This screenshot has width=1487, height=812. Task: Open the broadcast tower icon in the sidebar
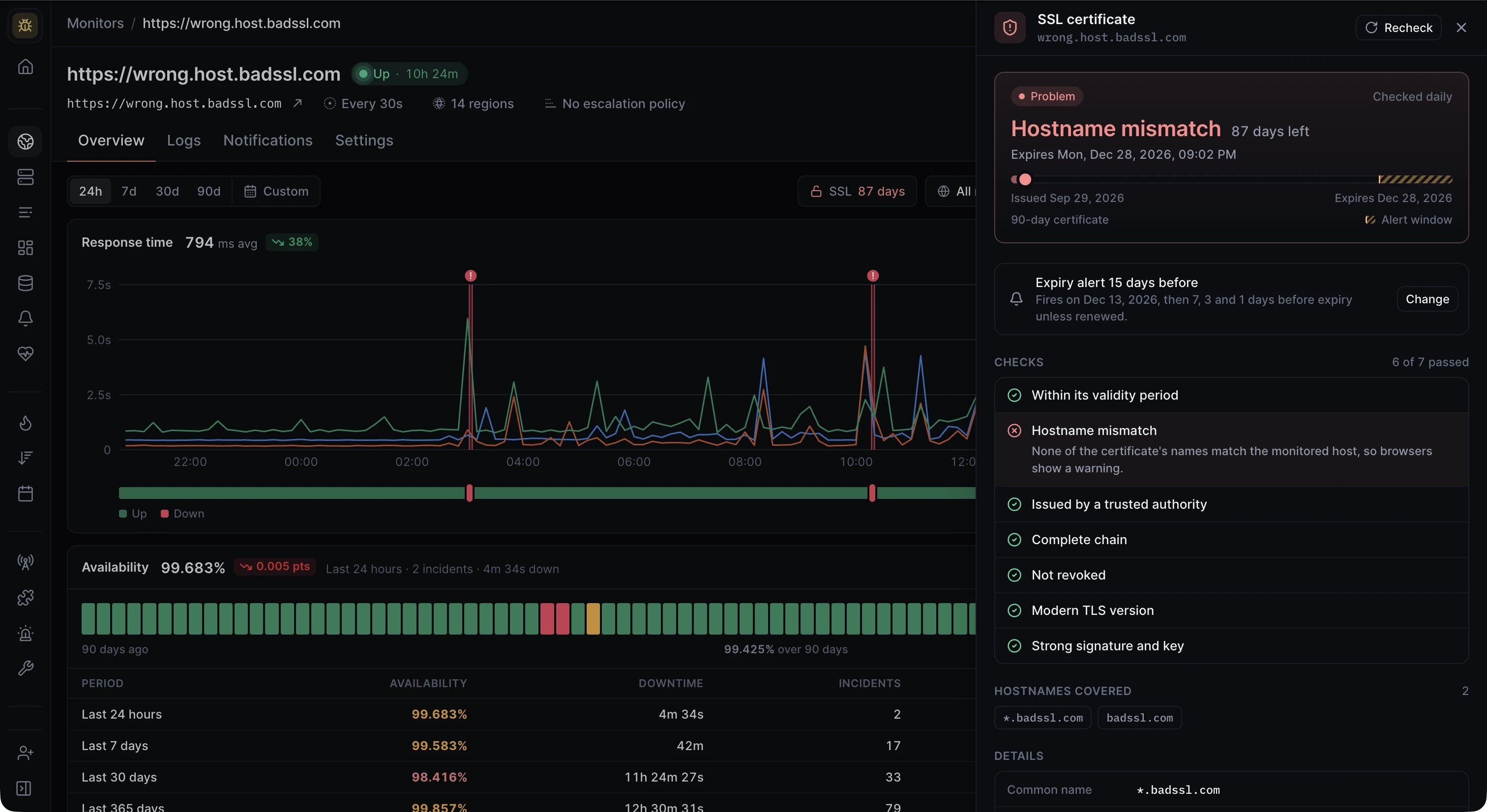(26, 562)
